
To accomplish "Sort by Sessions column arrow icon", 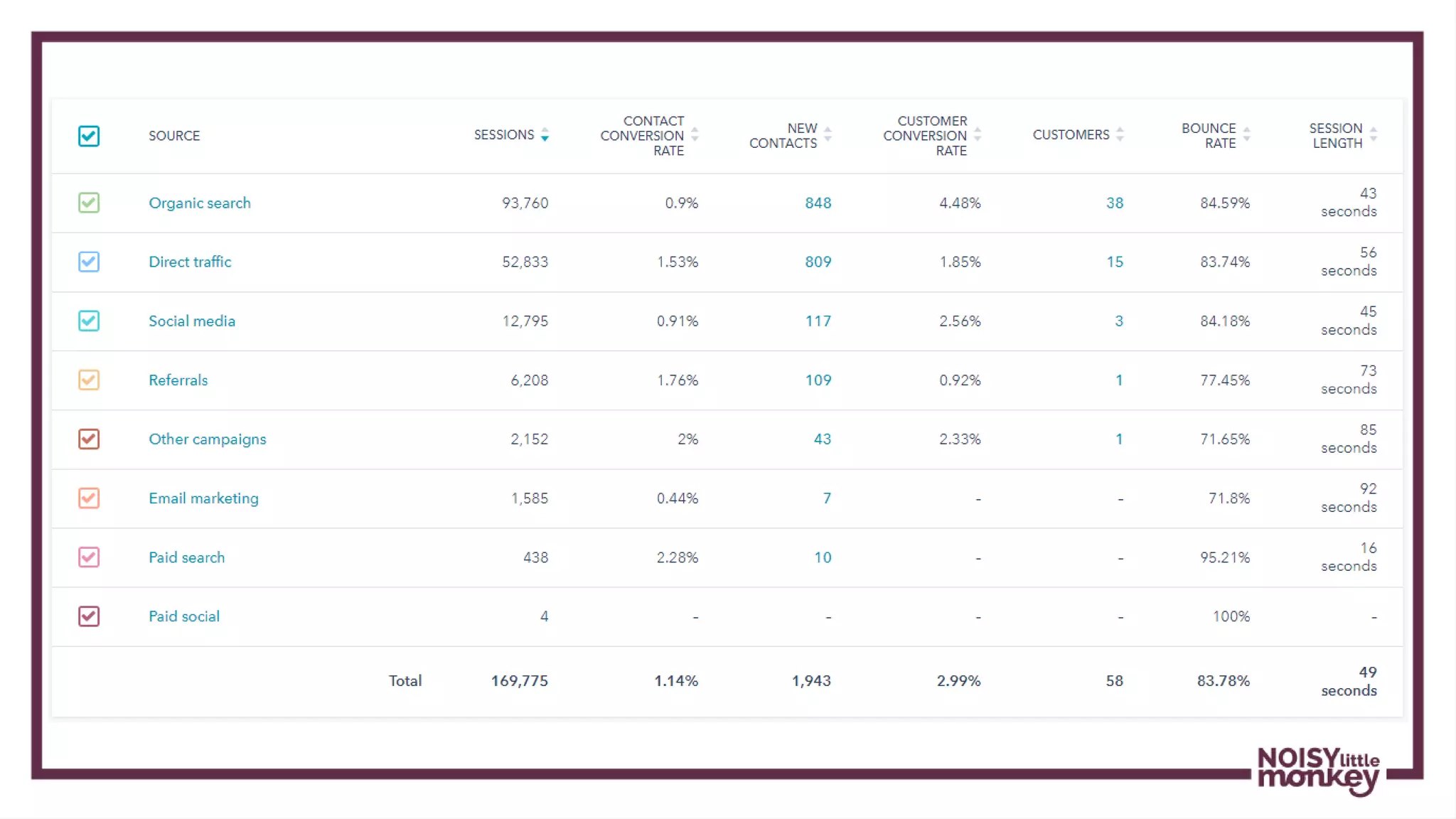I will click(x=545, y=134).
